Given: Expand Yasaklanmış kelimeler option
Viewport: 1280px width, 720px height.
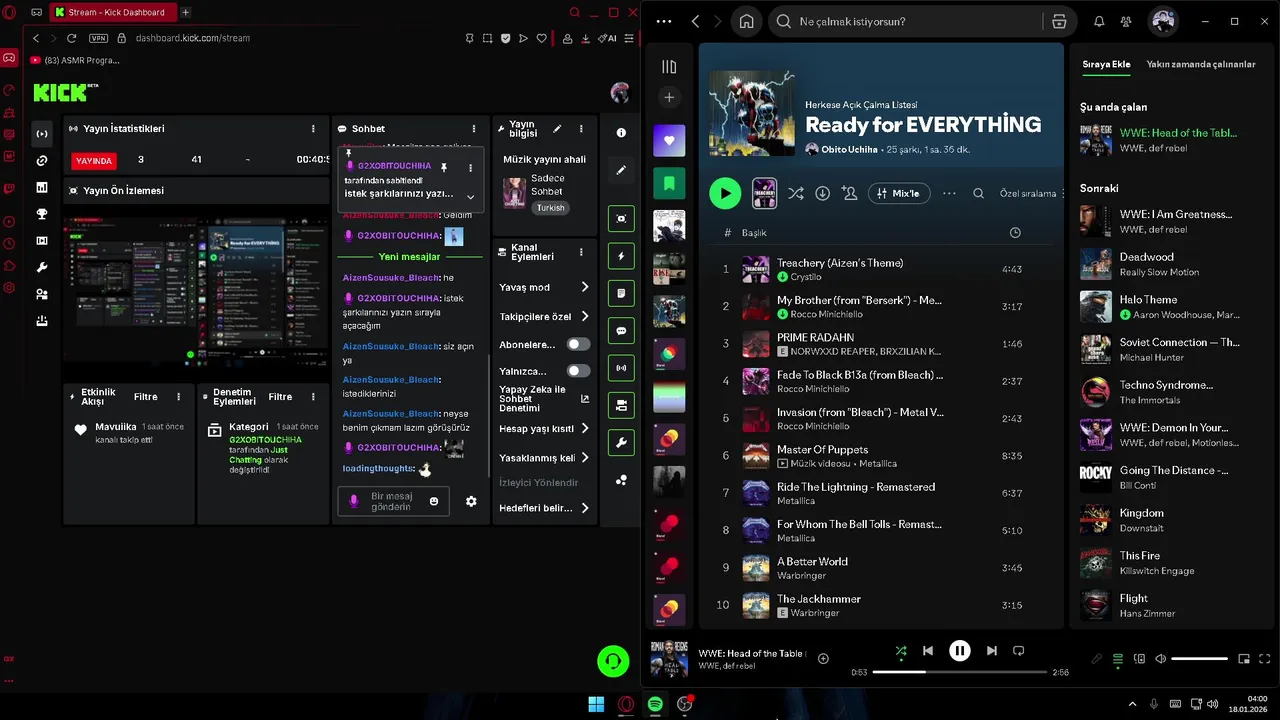Looking at the screenshot, I should point(585,458).
